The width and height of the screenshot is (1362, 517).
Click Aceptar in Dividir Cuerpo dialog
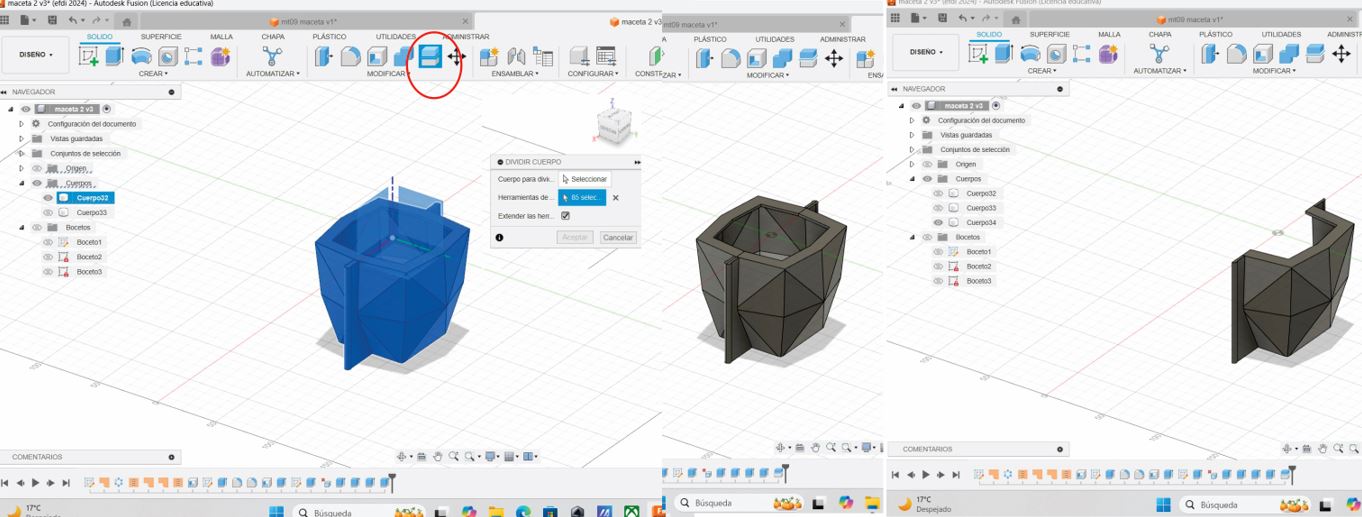click(575, 238)
